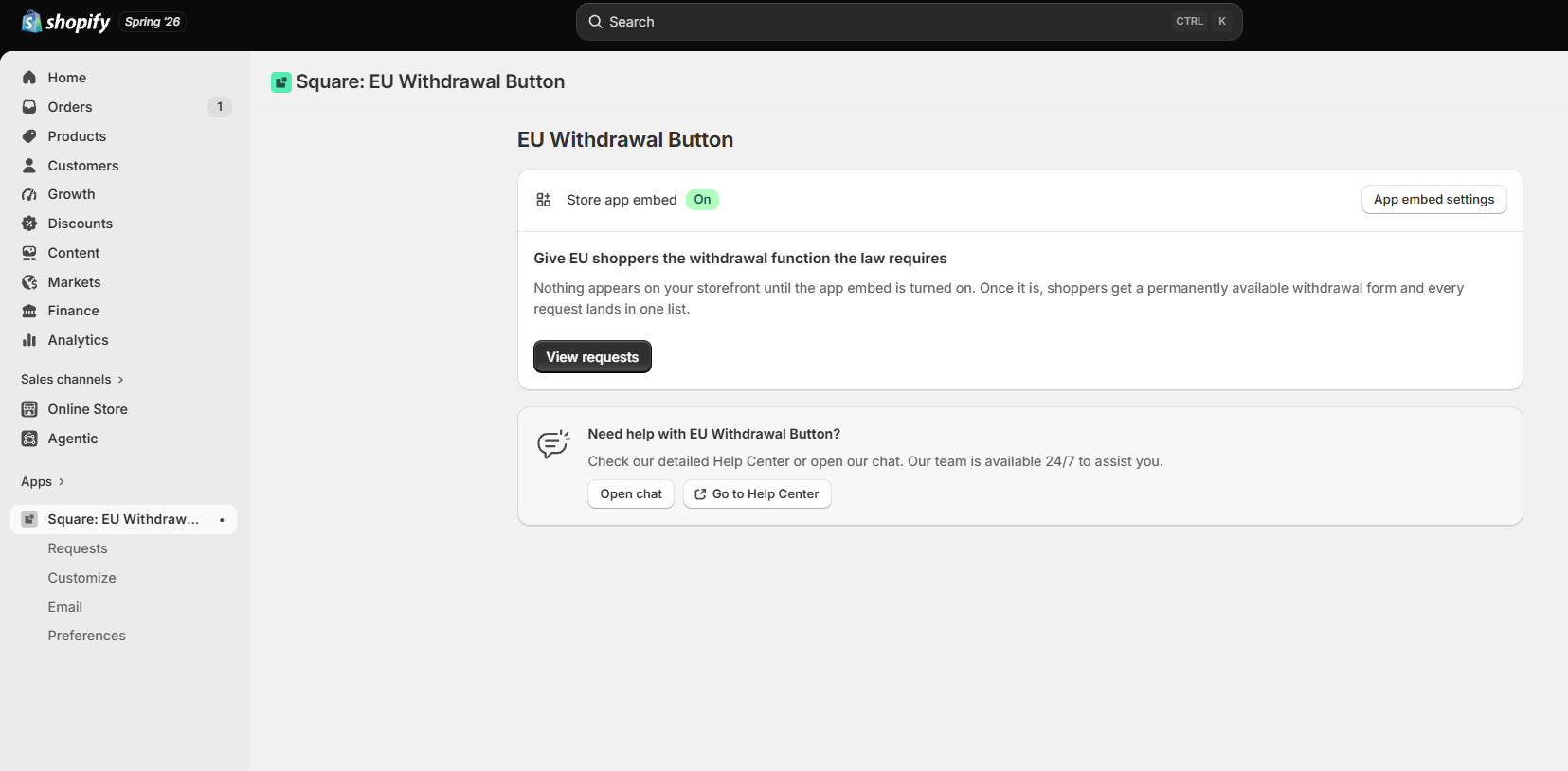1568x771 pixels.
Task: Click the CTRL K shortcut hint
Action: coord(1202,22)
